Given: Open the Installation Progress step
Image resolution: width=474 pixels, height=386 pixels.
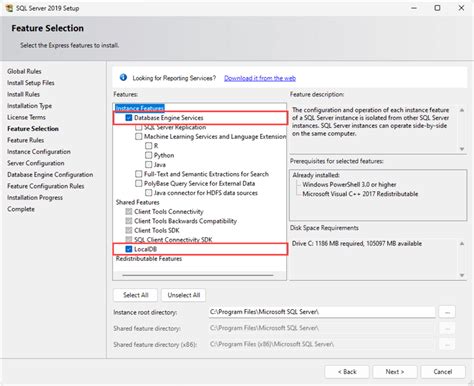Looking at the screenshot, I should (x=35, y=197).
